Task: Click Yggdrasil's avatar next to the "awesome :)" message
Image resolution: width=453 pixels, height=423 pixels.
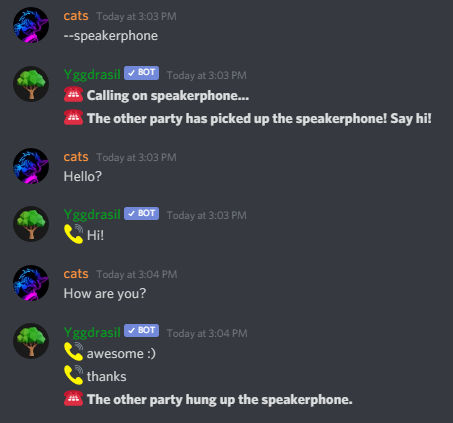Action: pyautogui.click(x=31, y=341)
